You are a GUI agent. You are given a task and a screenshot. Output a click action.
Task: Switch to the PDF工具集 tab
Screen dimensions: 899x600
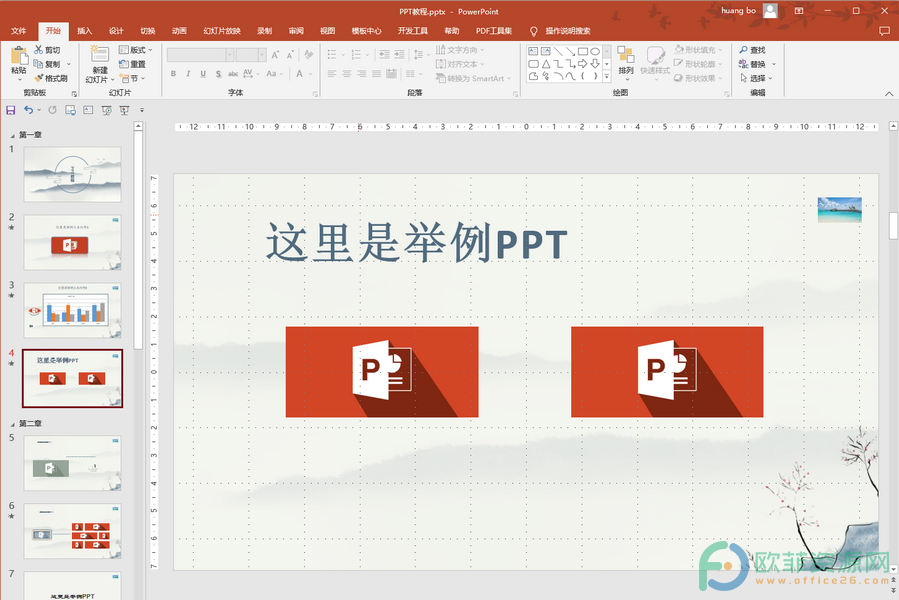[494, 31]
